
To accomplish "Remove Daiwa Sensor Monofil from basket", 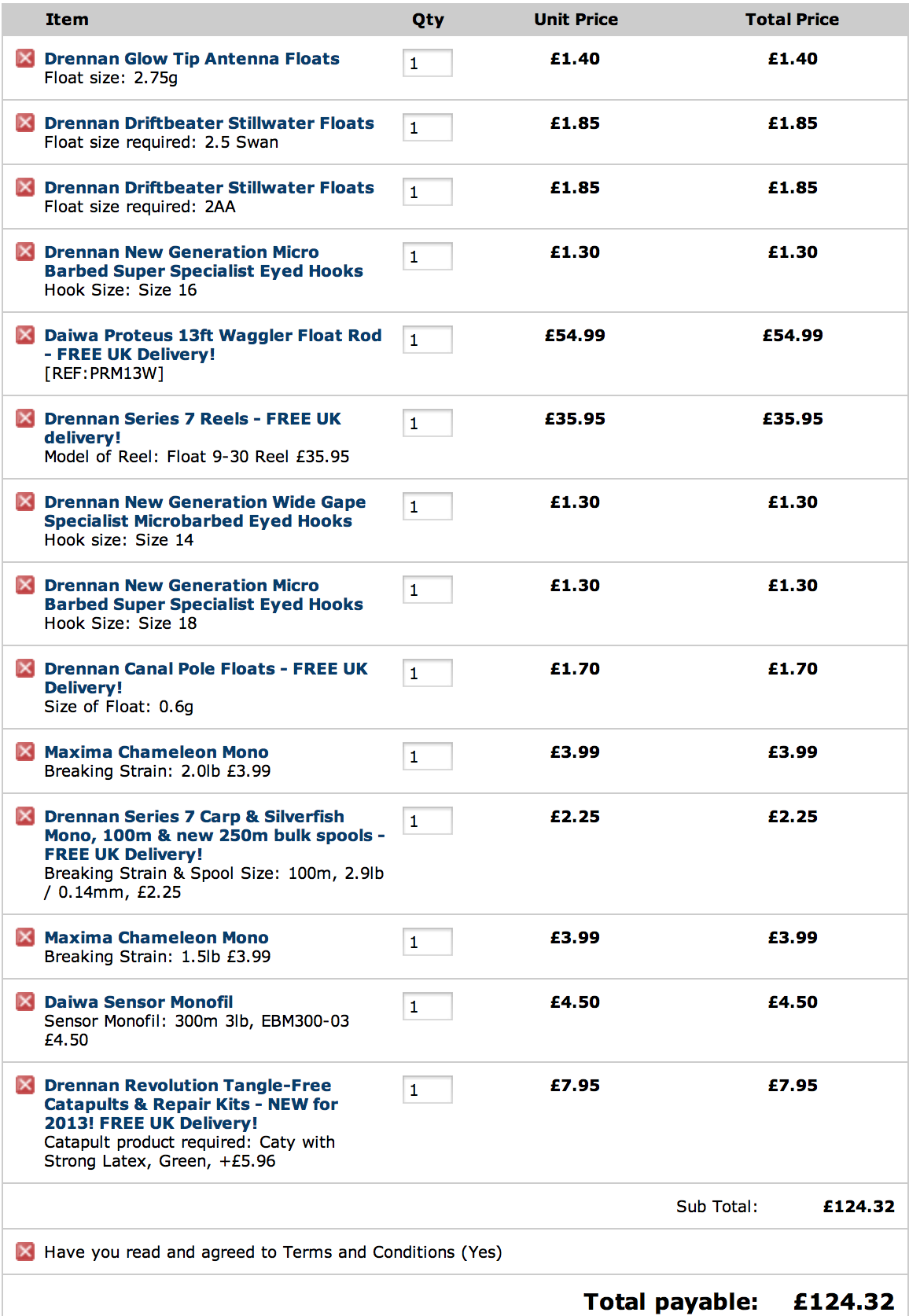I will point(25,1001).
